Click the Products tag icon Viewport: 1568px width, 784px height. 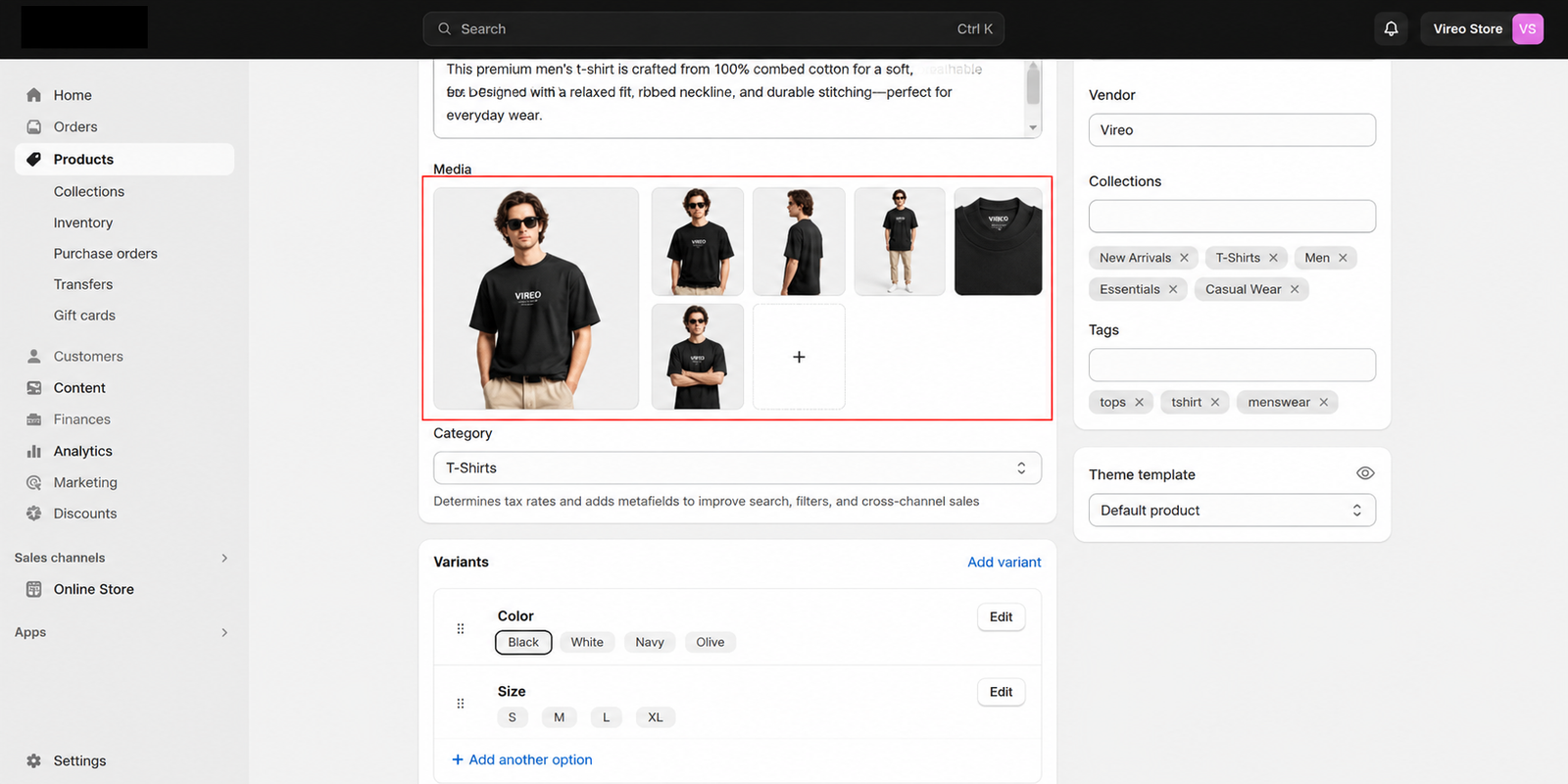[x=34, y=159]
